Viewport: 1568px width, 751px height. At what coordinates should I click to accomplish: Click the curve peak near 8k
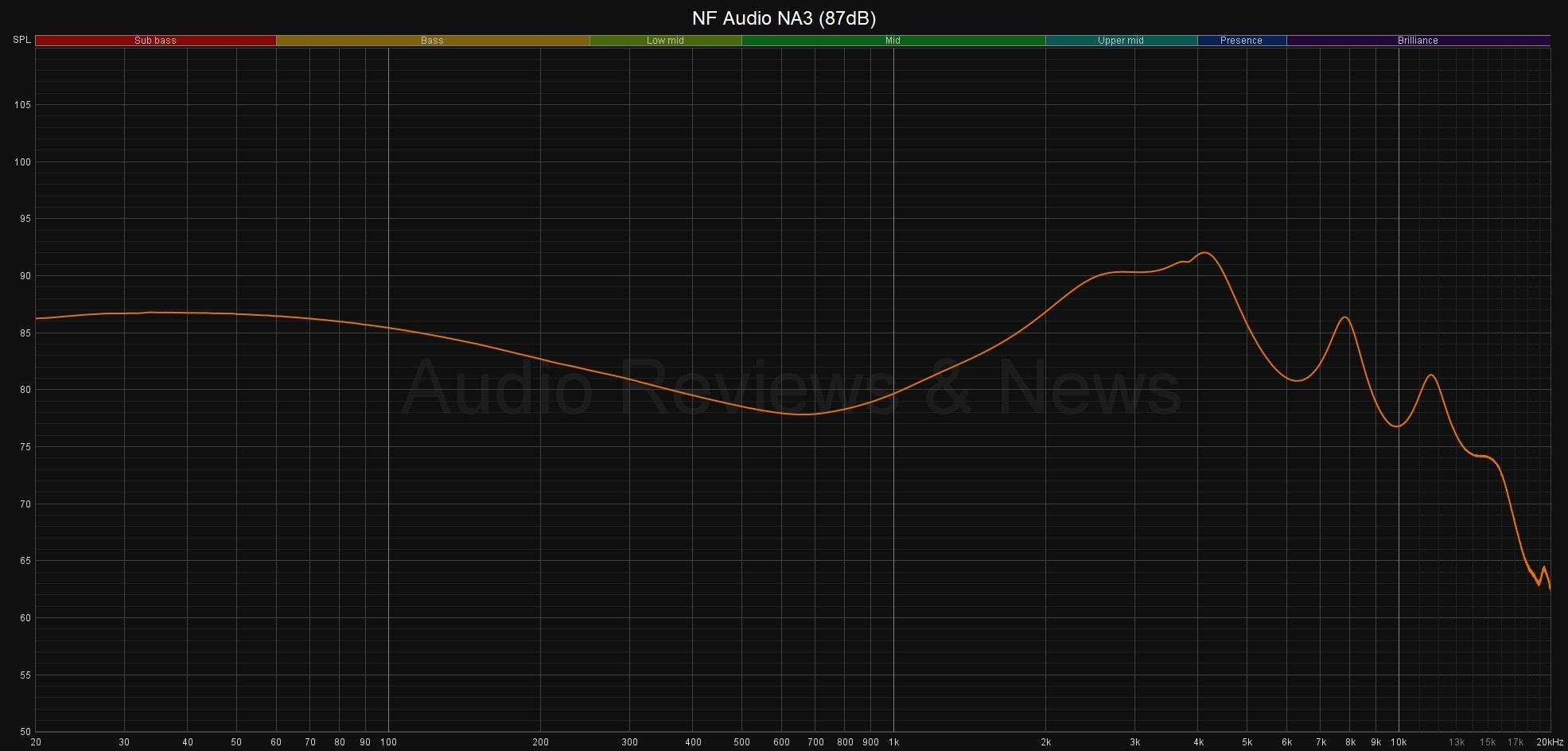pyautogui.click(x=1344, y=317)
